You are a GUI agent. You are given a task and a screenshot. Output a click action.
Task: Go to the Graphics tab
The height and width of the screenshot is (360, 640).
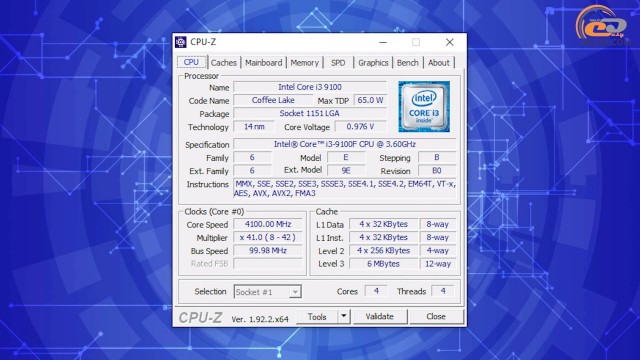[373, 63]
